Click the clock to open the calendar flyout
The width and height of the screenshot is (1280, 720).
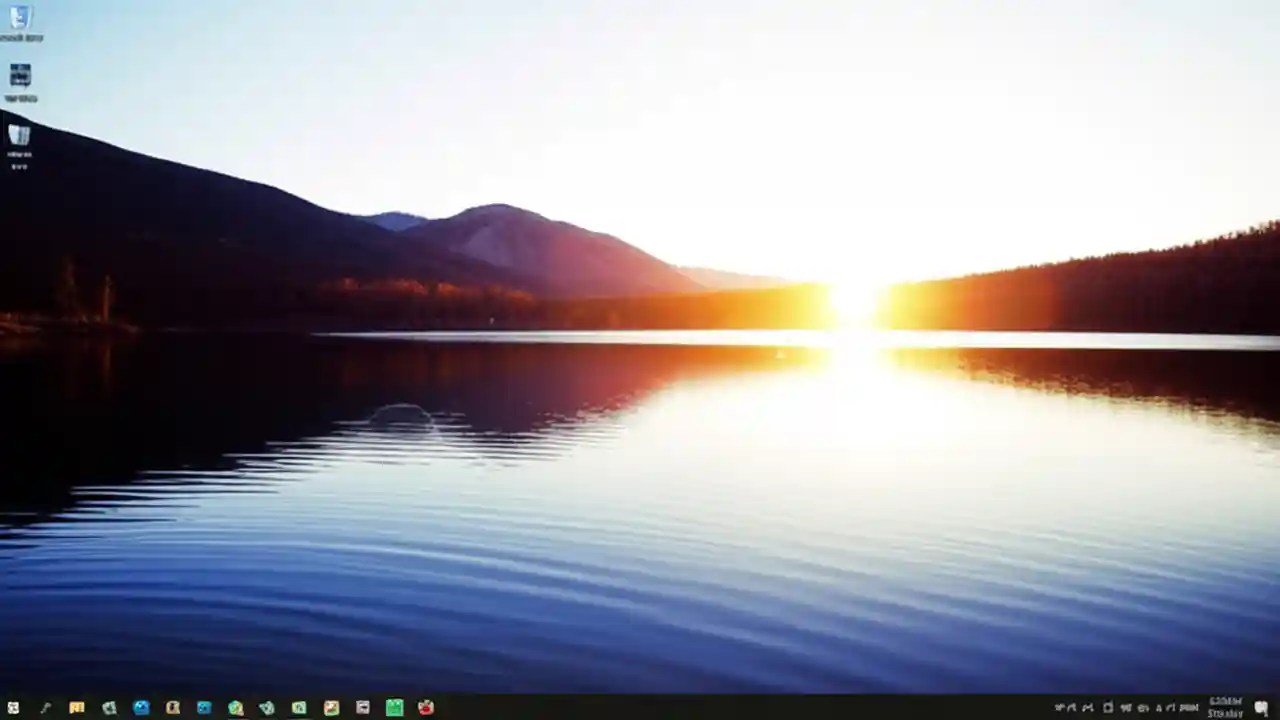tap(1222, 708)
